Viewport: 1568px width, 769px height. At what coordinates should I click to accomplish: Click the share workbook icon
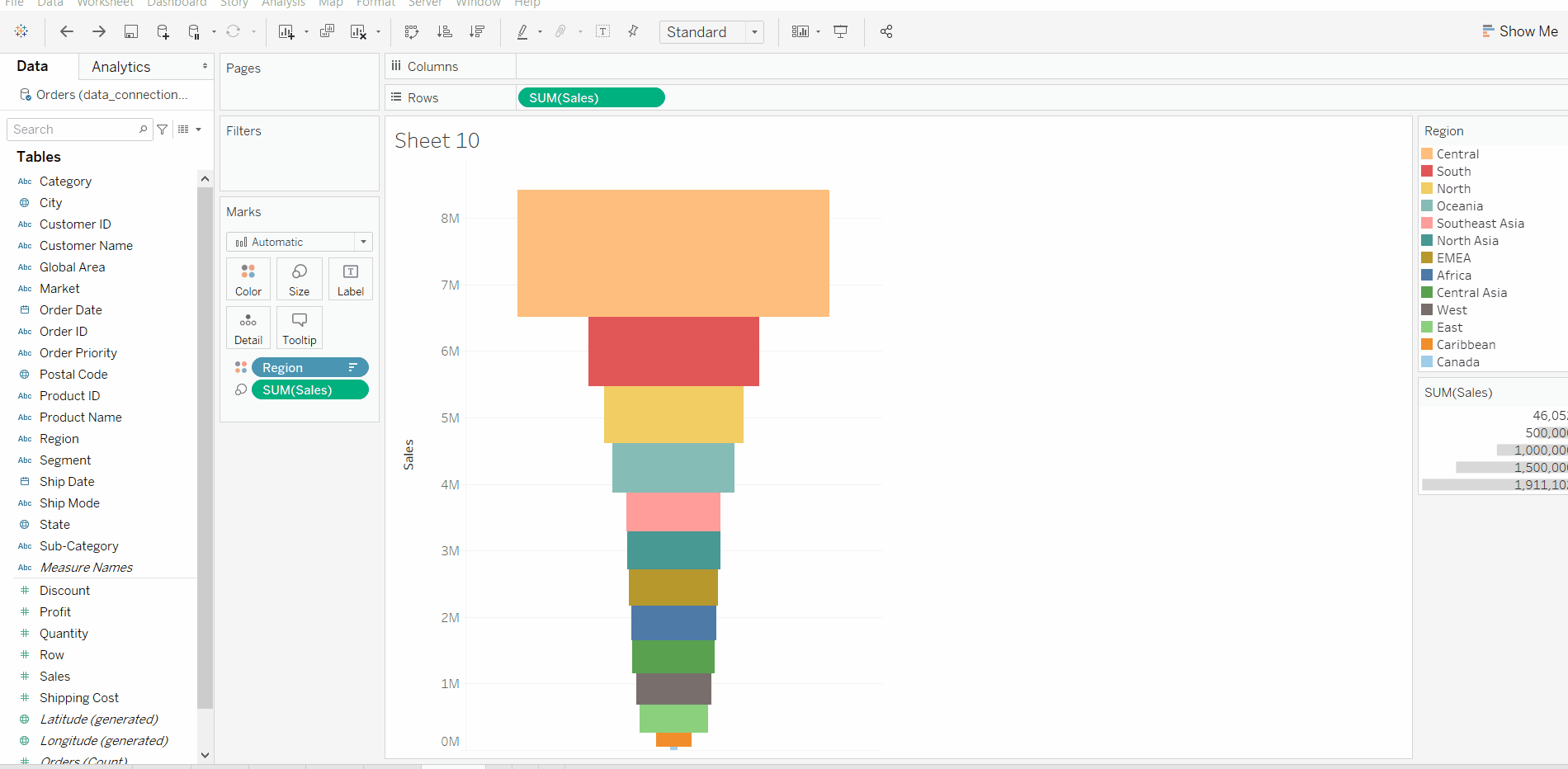click(886, 31)
